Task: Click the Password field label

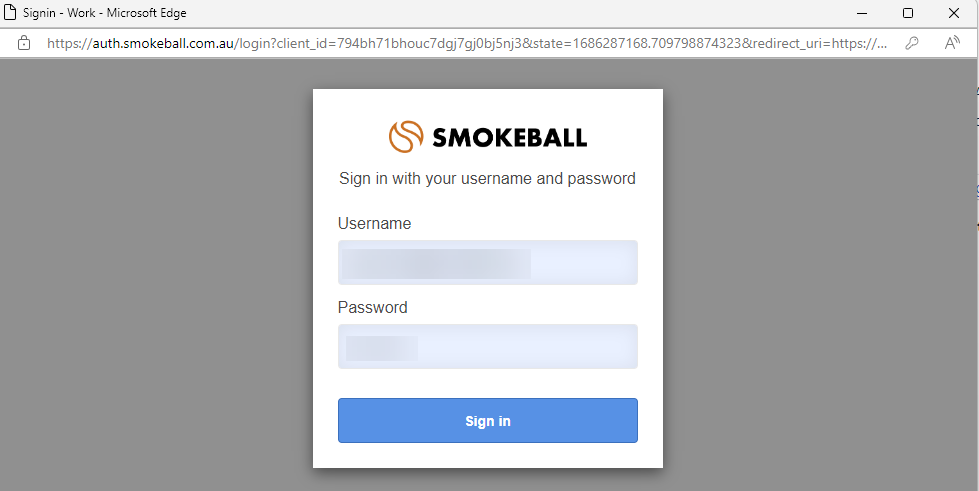Action: click(372, 308)
